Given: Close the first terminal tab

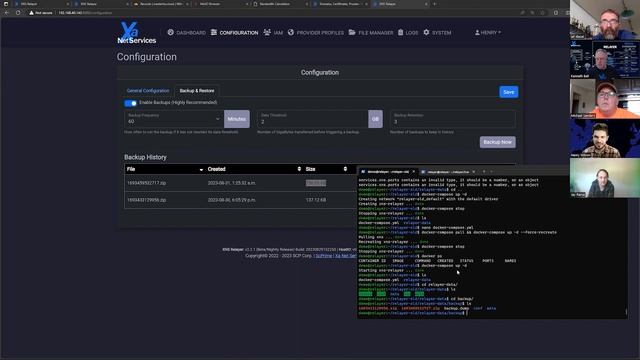Looking at the screenshot, I should click(413, 172).
